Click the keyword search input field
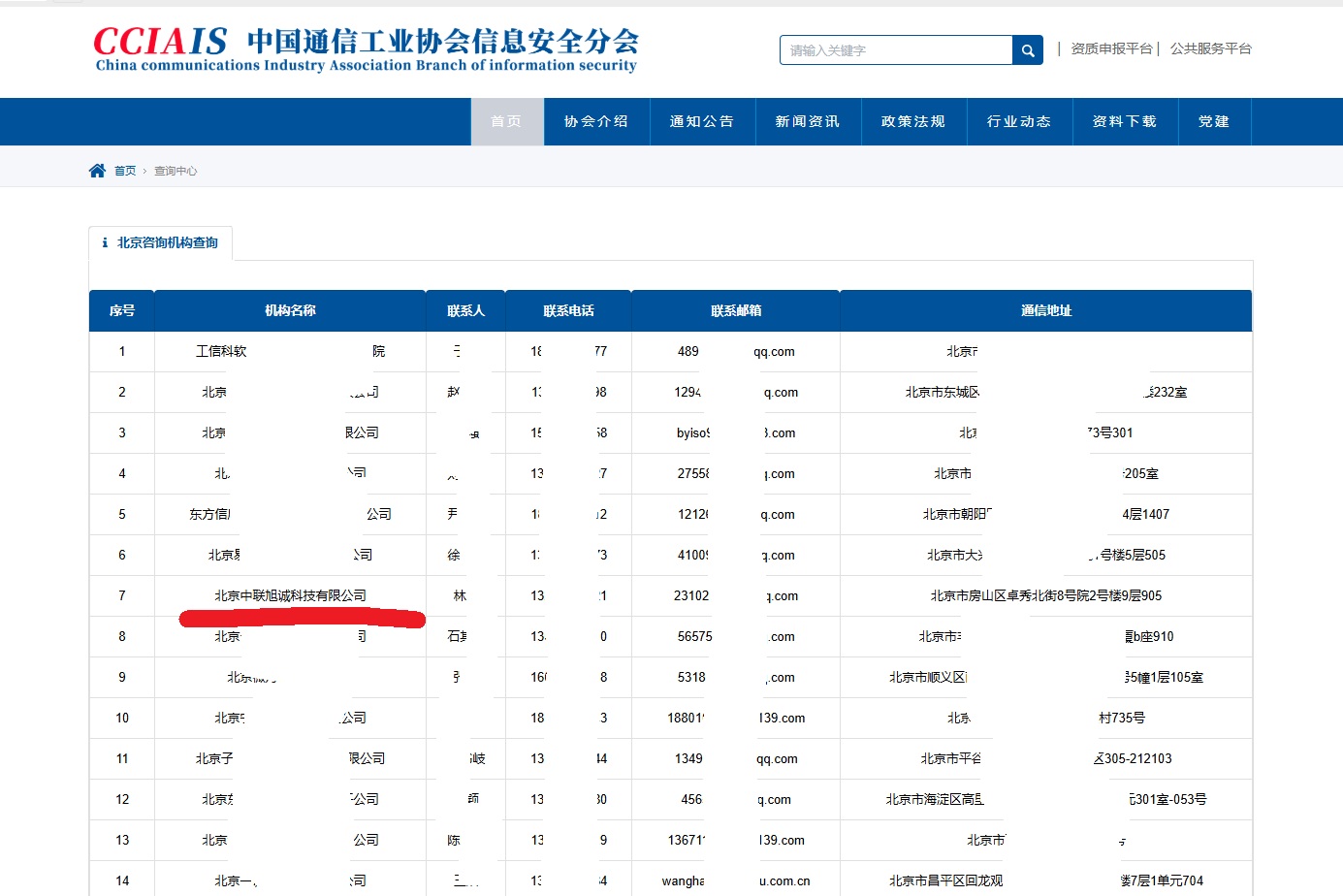The width and height of the screenshot is (1343, 896). pyautogui.click(x=894, y=49)
